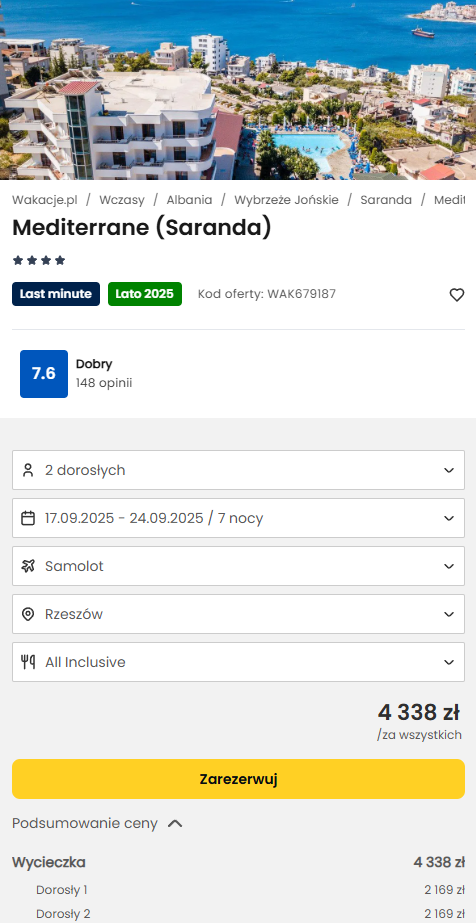476x923 pixels.
Task: Click the blue 7.6 rating badge
Action: point(44,374)
